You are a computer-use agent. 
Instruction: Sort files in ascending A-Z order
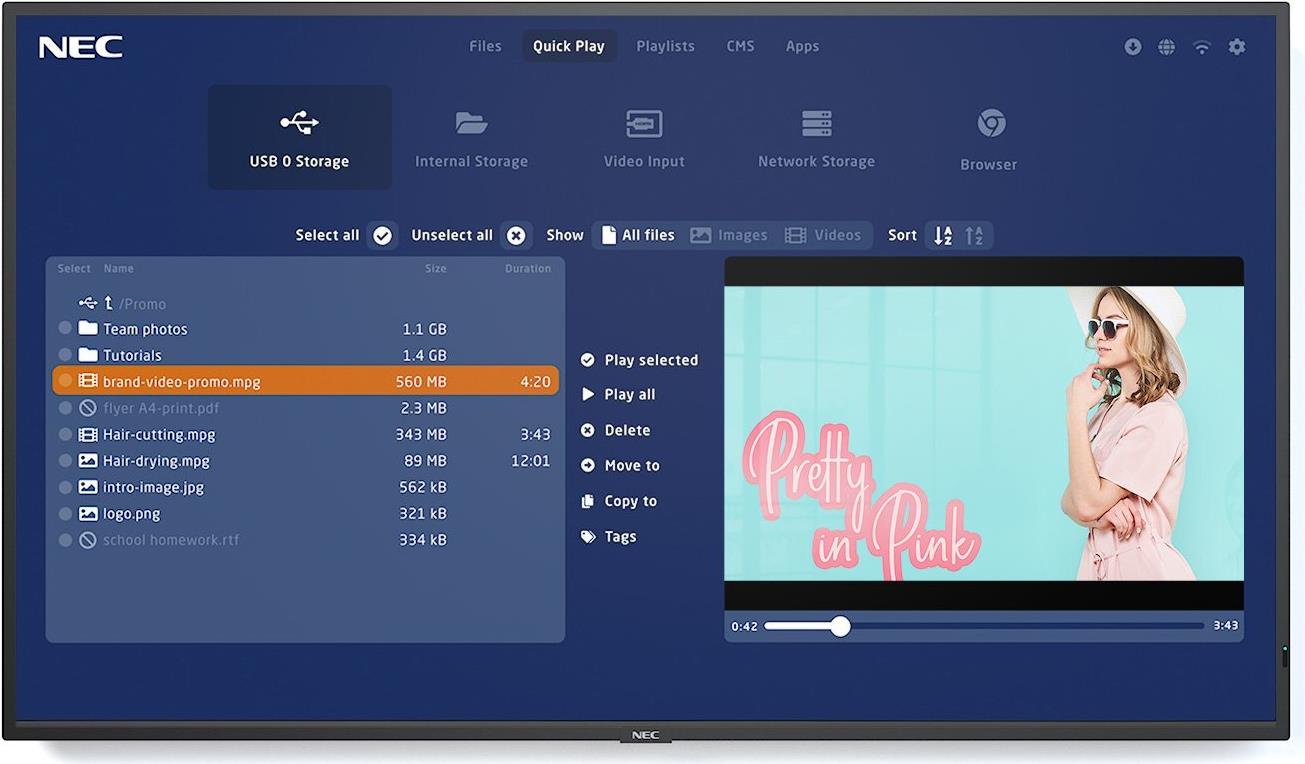click(943, 236)
